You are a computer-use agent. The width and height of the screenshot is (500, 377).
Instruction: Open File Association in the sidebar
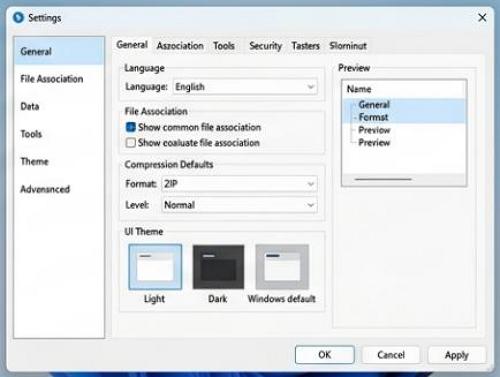59,79
